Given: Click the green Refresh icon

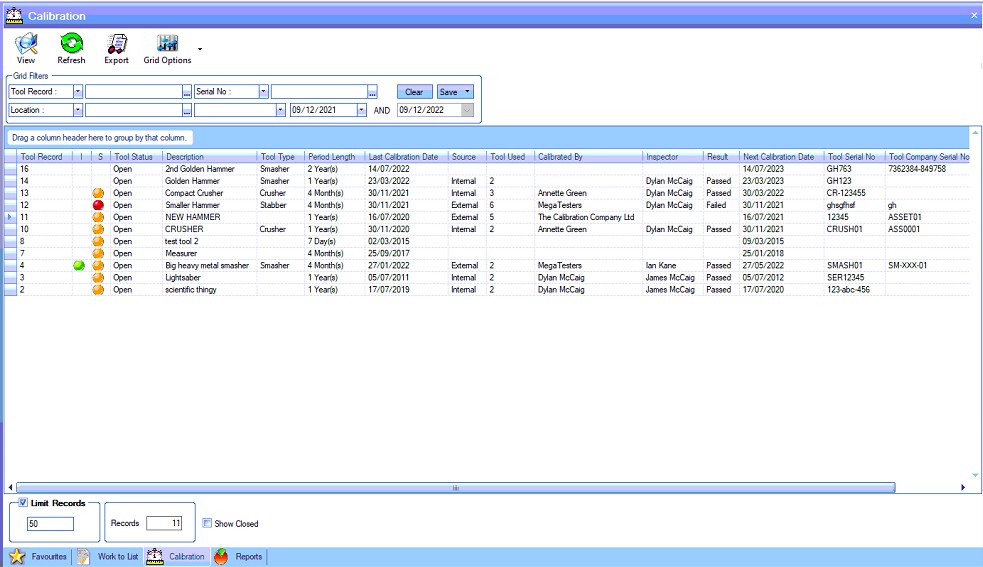Looking at the screenshot, I should click(x=71, y=44).
